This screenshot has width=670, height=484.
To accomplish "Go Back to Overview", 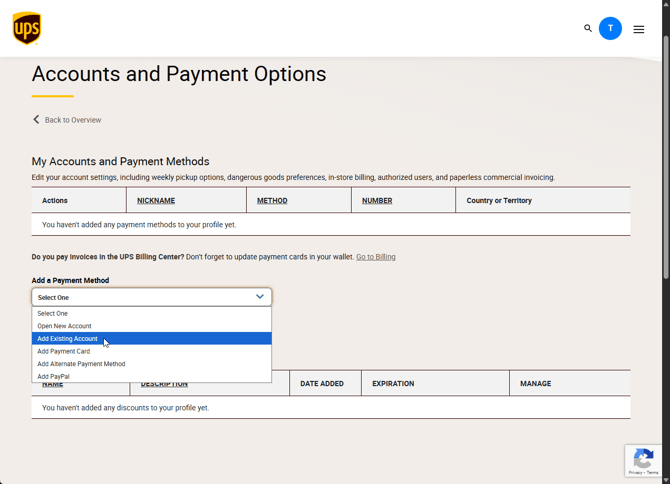I will (73, 120).
